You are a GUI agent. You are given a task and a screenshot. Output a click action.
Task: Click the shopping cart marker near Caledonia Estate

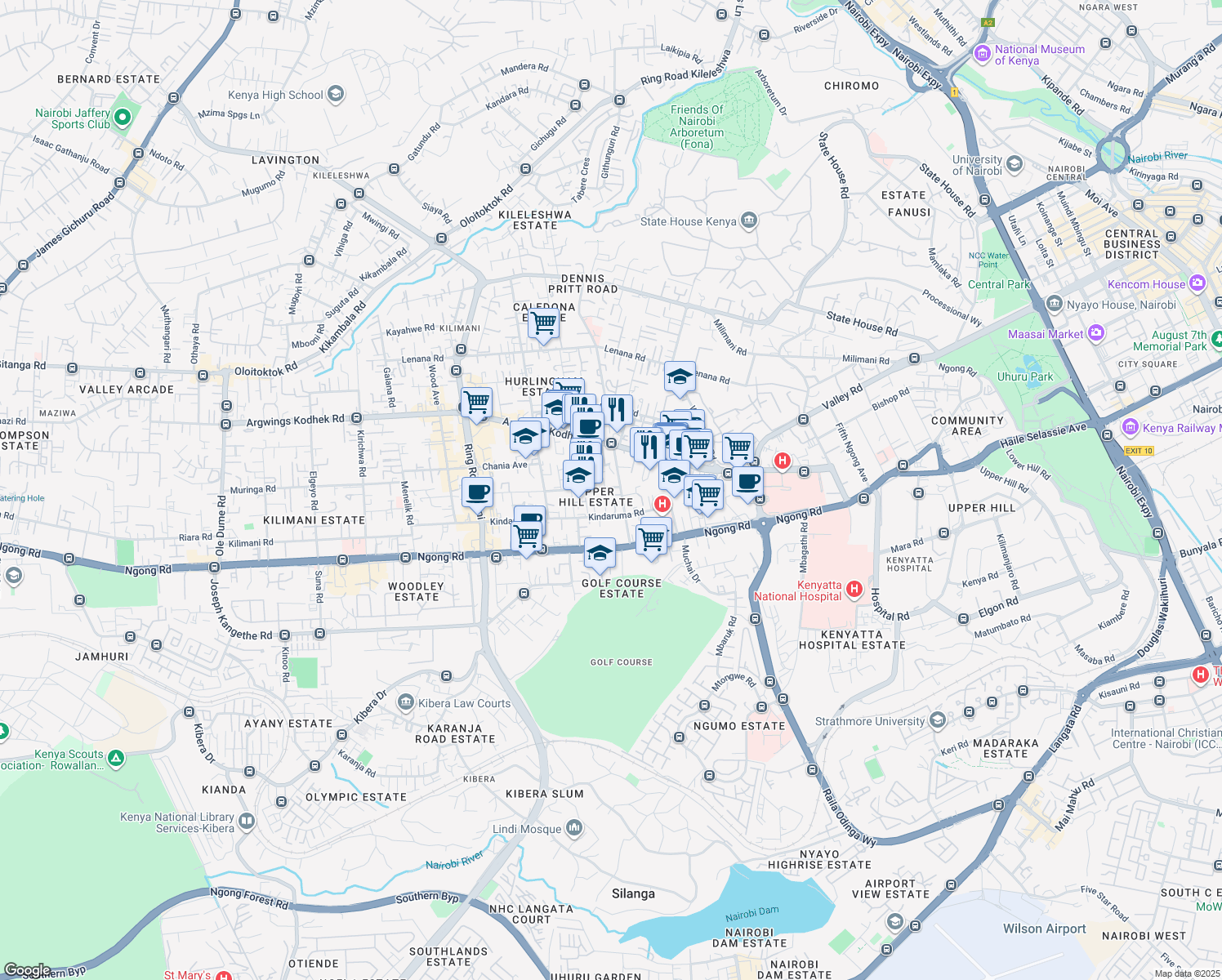[x=543, y=323]
